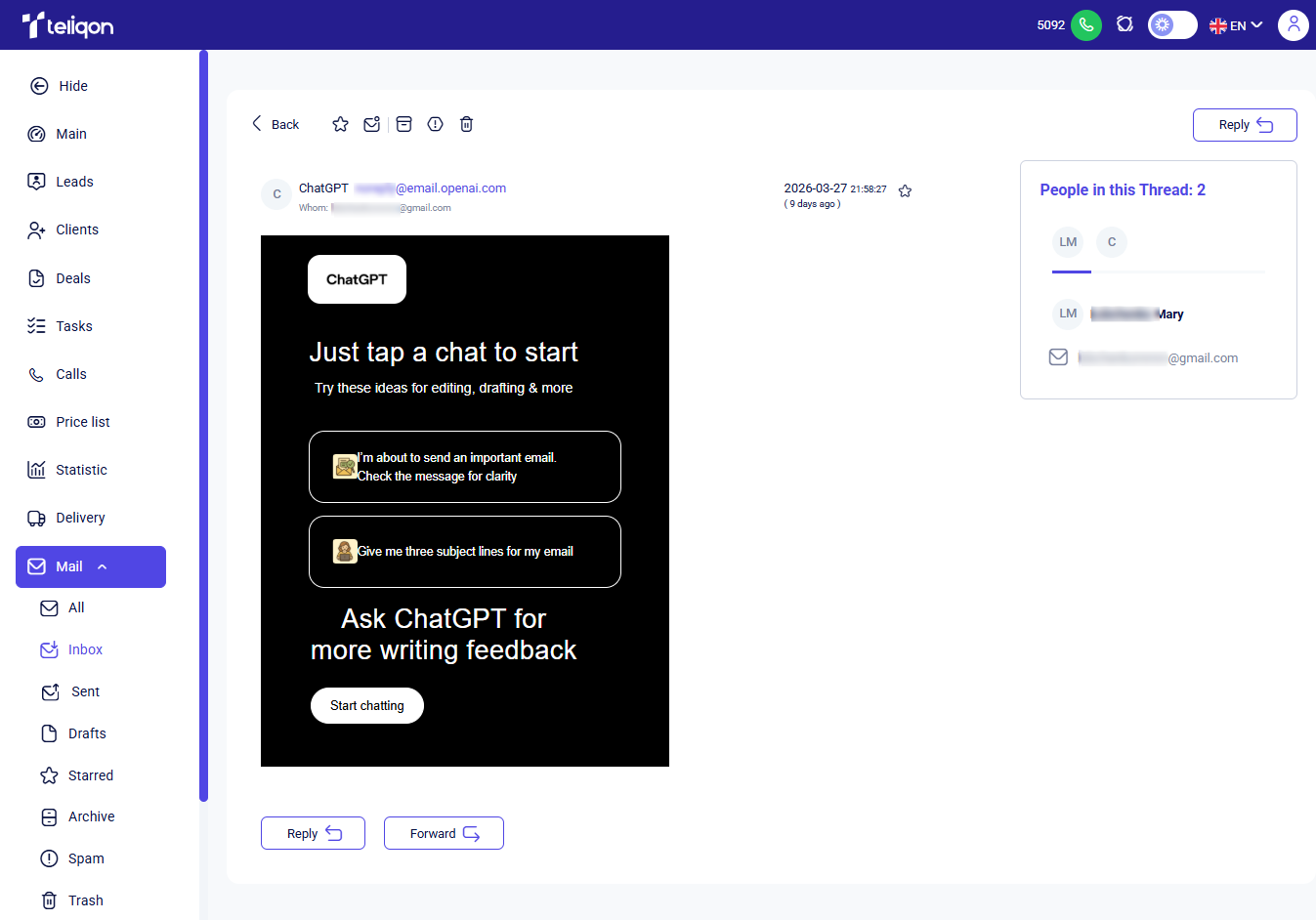Open the Drafts folder
Image resolution: width=1316 pixels, height=920 pixels.
(73, 733)
